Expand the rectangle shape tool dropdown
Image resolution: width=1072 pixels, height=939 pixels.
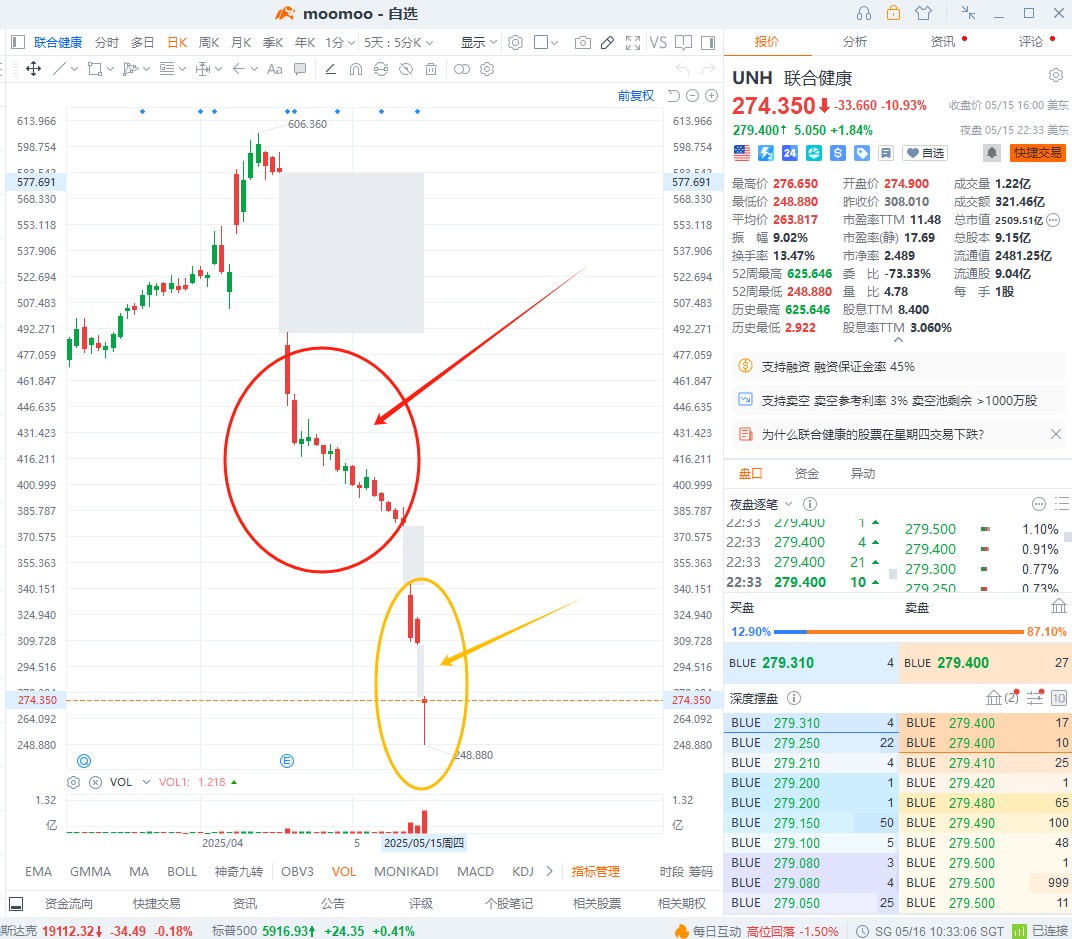(110, 69)
